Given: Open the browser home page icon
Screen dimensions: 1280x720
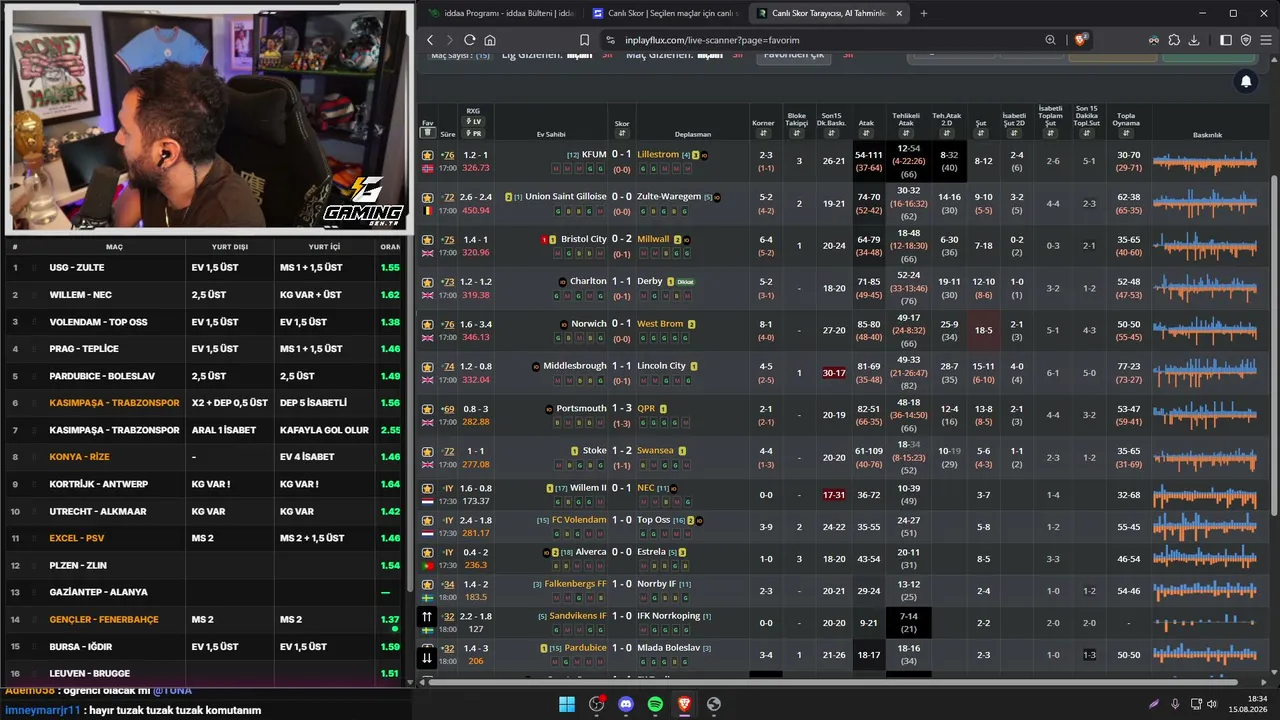Looking at the screenshot, I should (490, 40).
